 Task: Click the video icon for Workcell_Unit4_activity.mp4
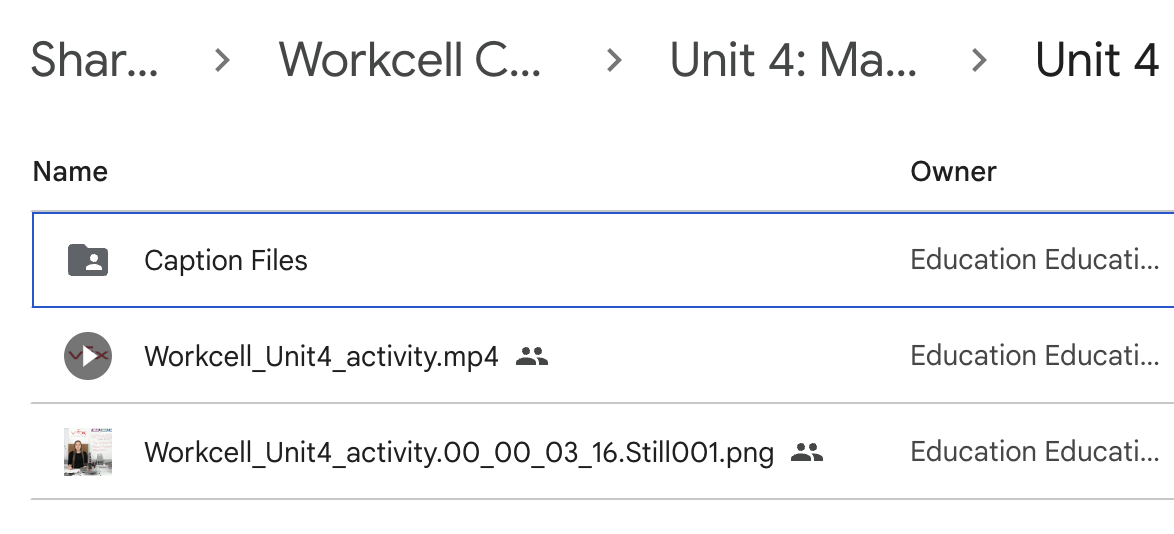(x=88, y=356)
